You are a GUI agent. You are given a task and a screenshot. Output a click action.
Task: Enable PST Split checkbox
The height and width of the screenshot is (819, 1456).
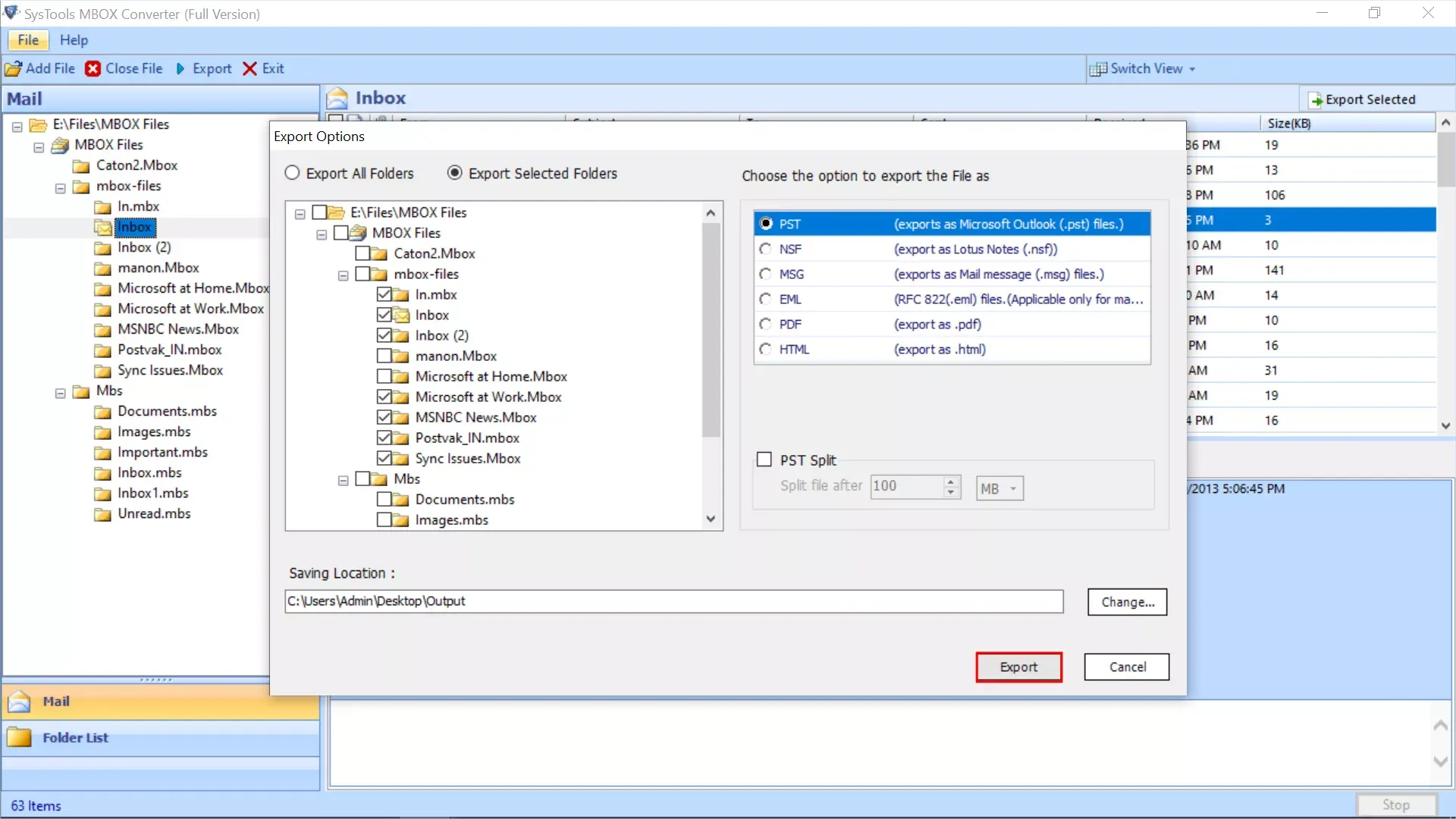763,459
